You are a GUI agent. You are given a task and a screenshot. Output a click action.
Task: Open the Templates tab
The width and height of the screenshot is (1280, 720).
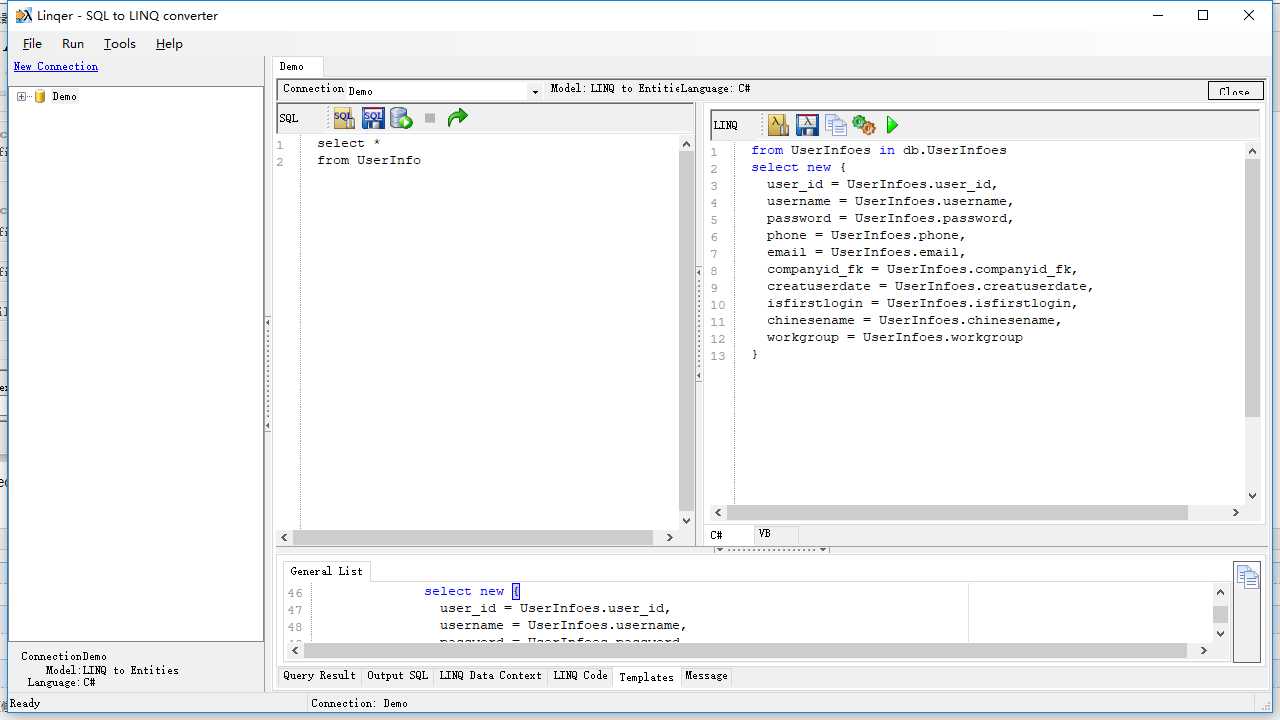pyautogui.click(x=646, y=677)
